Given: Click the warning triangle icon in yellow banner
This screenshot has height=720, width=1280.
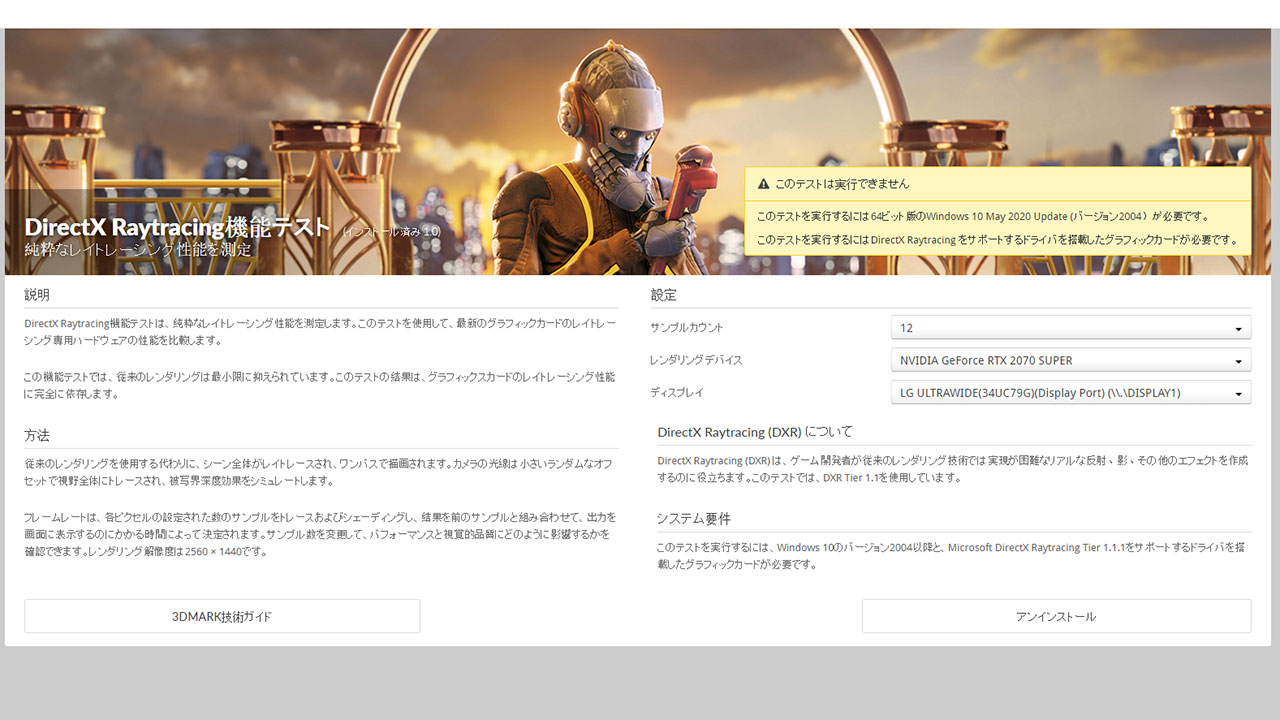Looking at the screenshot, I should (x=763, y=184).
